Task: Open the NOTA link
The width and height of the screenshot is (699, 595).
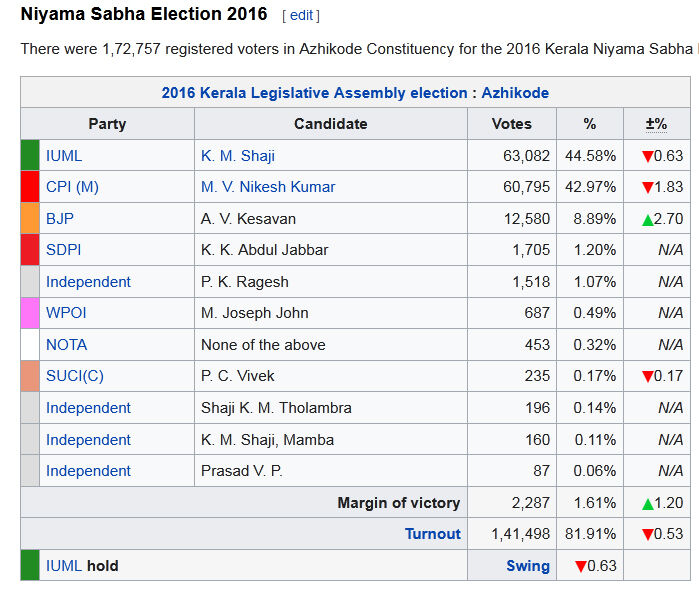Action: click(66, 345)
